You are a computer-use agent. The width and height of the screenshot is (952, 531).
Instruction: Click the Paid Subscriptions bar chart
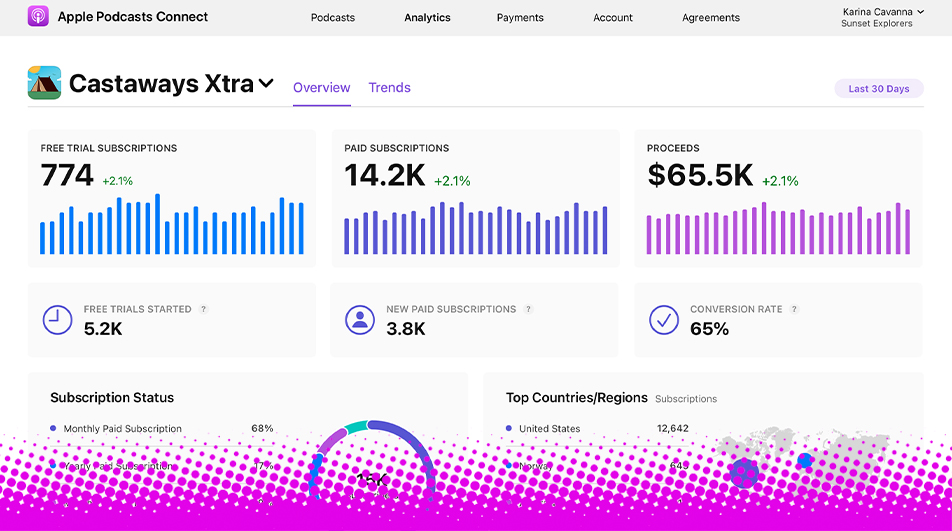pos(475,228)
